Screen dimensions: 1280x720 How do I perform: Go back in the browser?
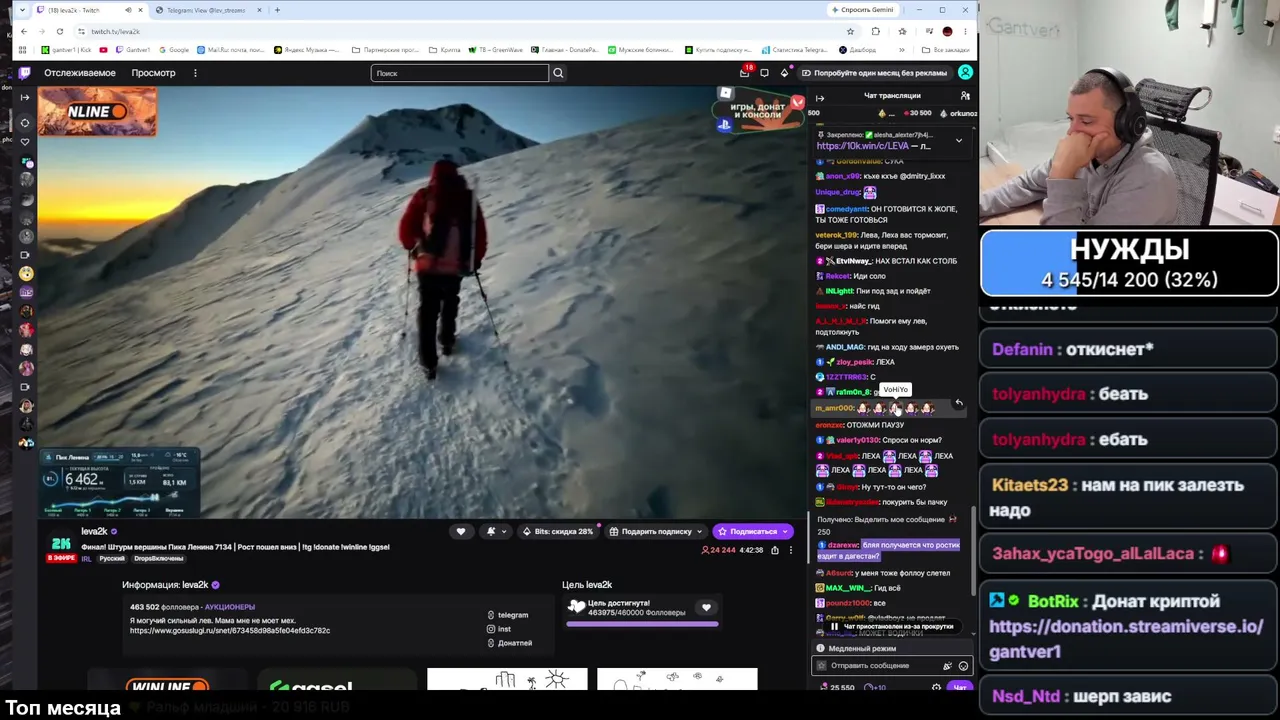(x=24, y=31)
